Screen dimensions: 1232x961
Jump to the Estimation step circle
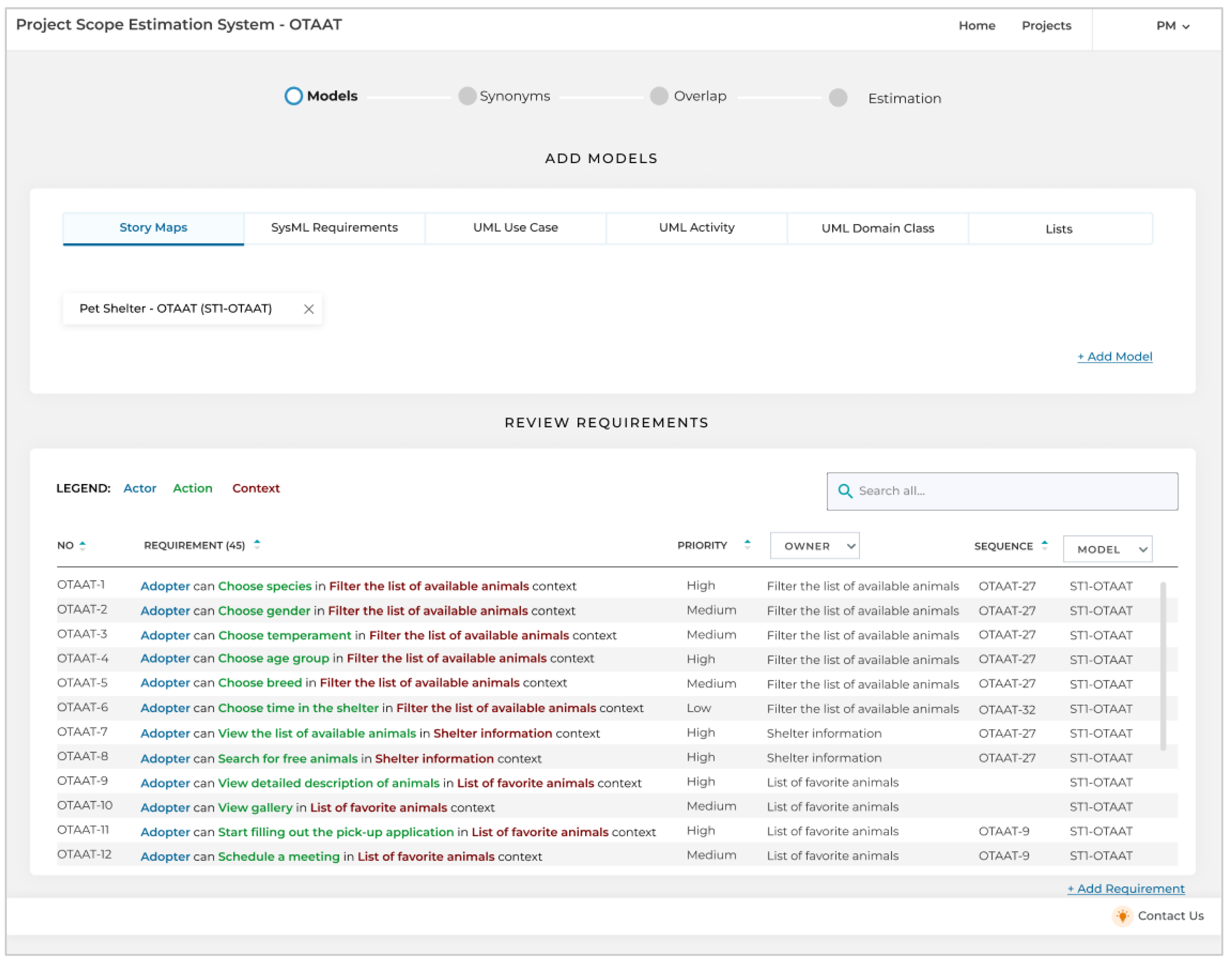(x=838, y=98)
